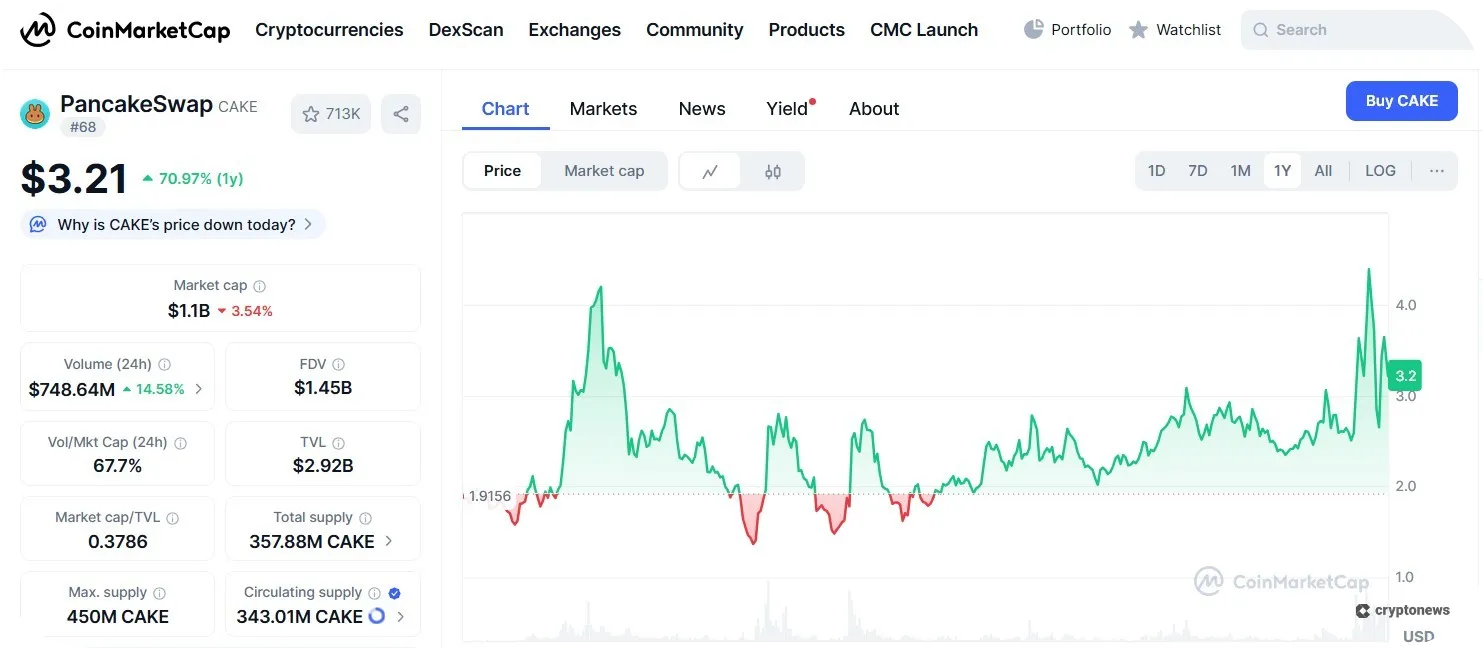Expand Why is CAKE's price down today

point(172,224)
